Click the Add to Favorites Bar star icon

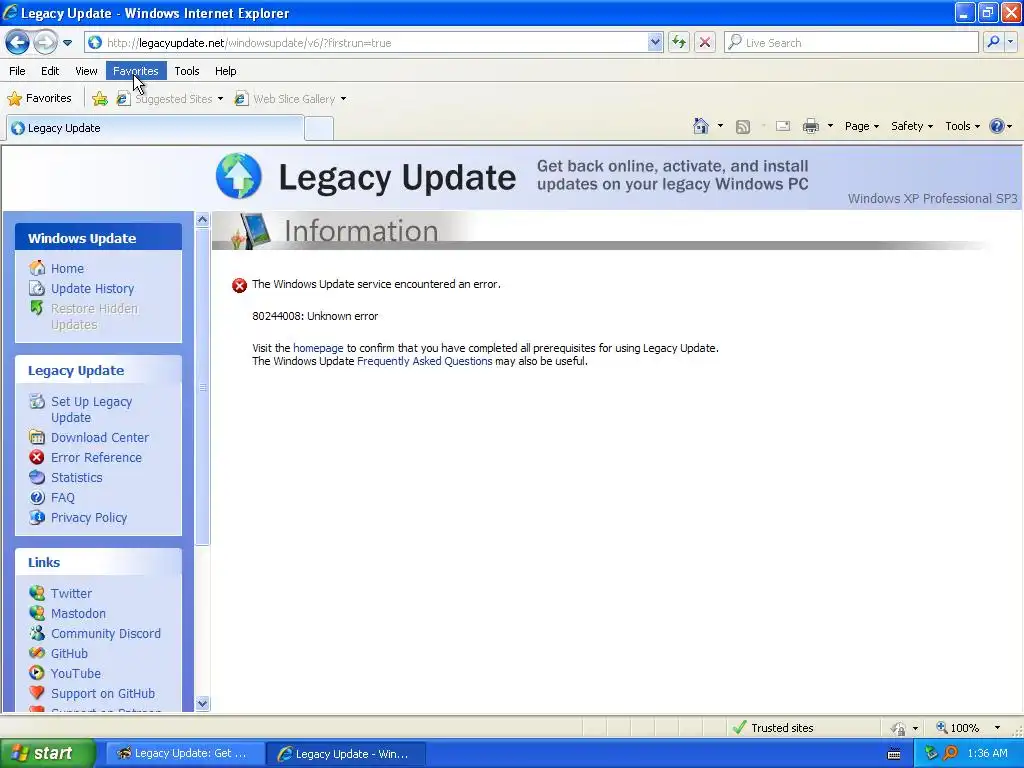tap(100, 99)
